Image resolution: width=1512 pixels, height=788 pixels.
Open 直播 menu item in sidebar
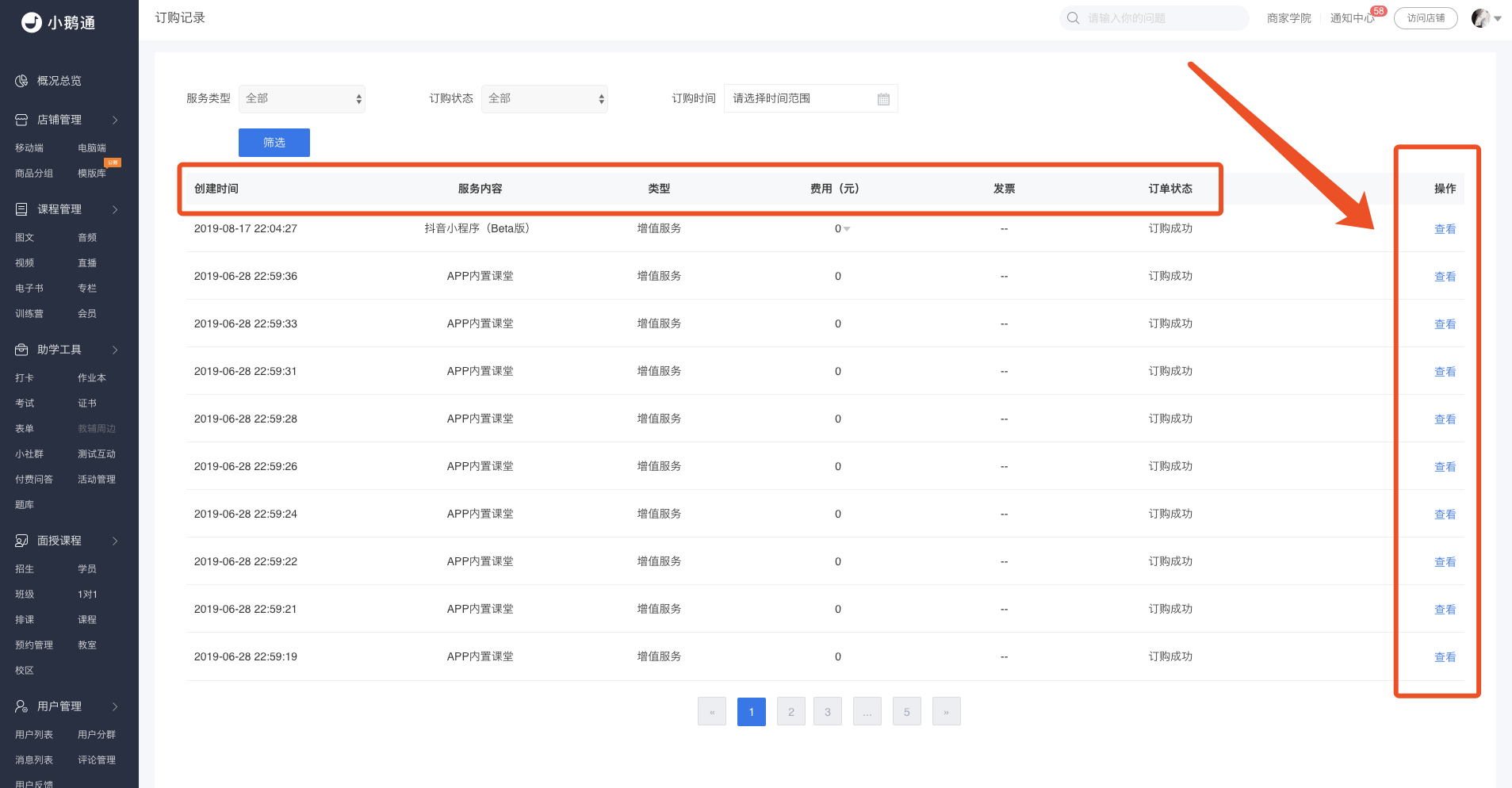point(87,263)
